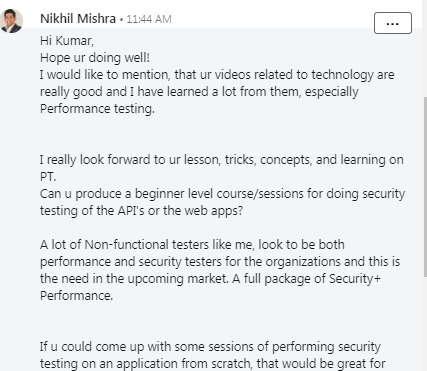Click the standalone 'Performance.' line

click(76, 296)
